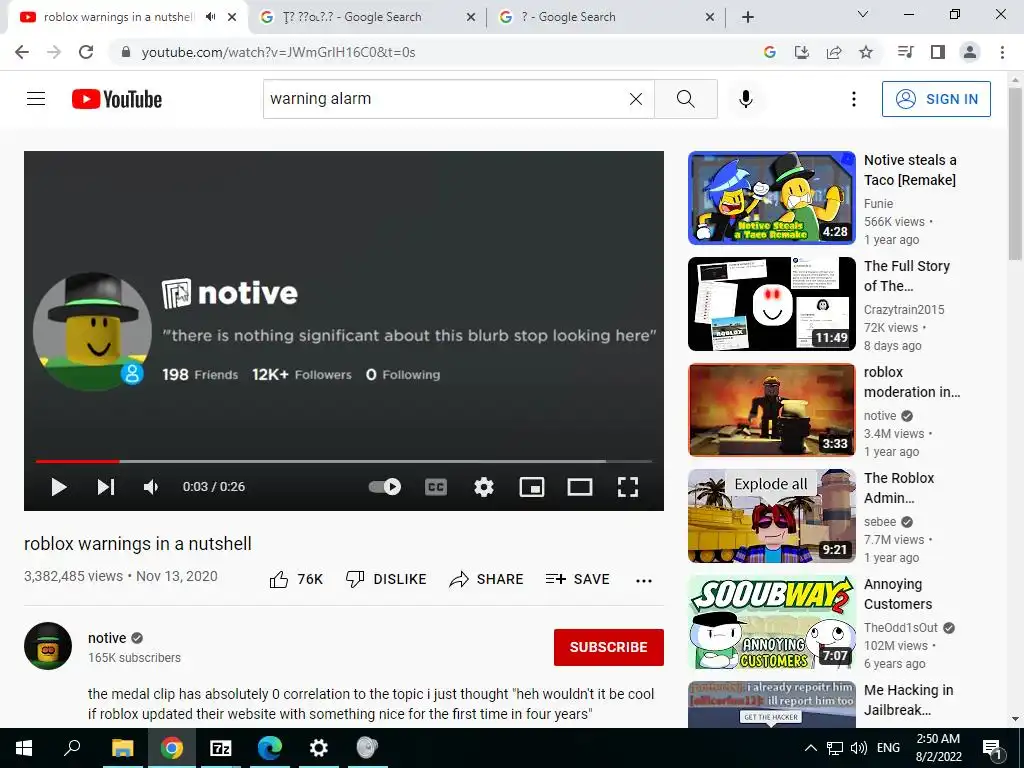This screenshot has width=1024, height=768.
Task: Open The Full Story video thumbnail
Action: [x=771, y=304]
